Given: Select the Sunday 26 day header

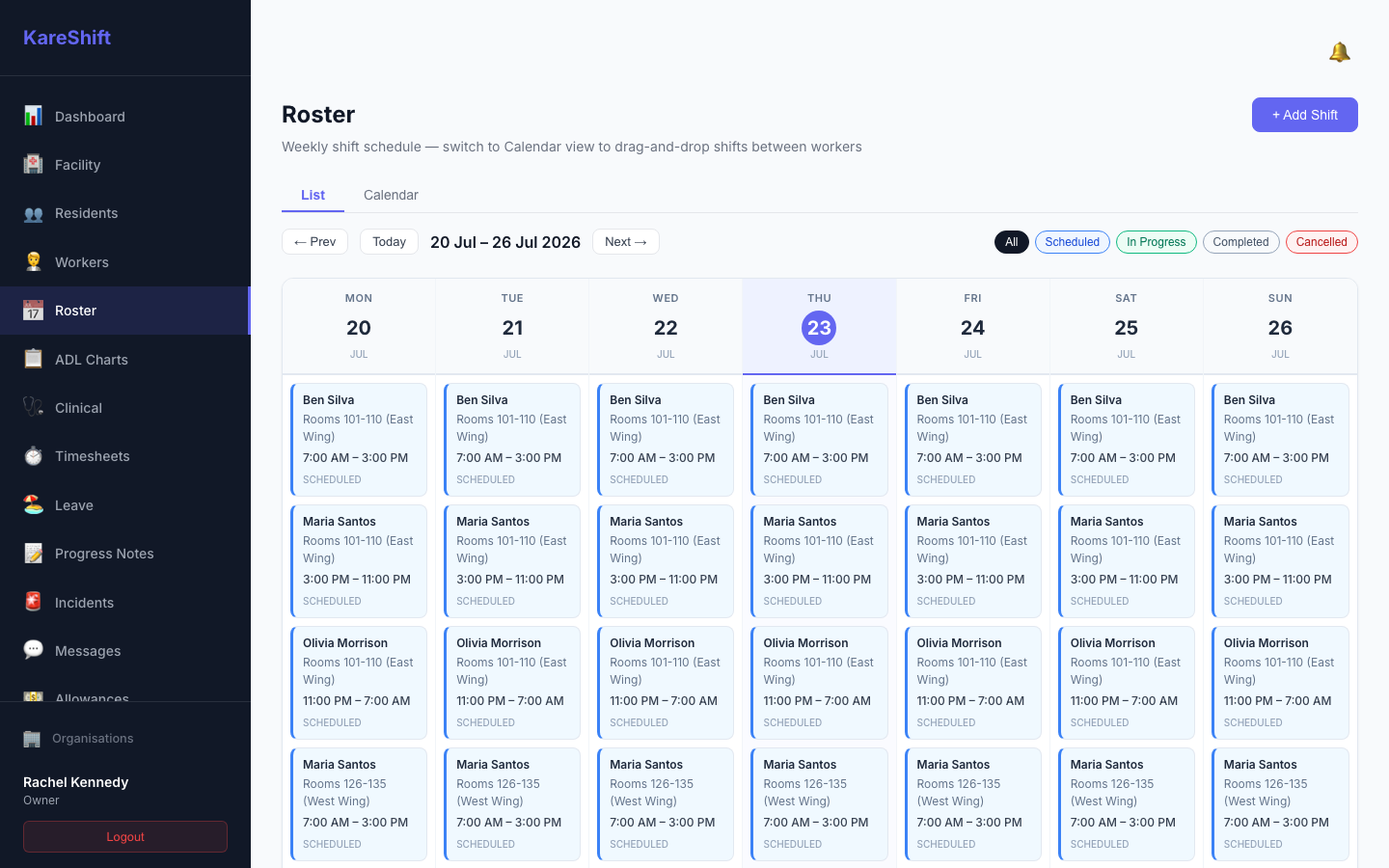Looking at the screenshot, I should 1280,326.
